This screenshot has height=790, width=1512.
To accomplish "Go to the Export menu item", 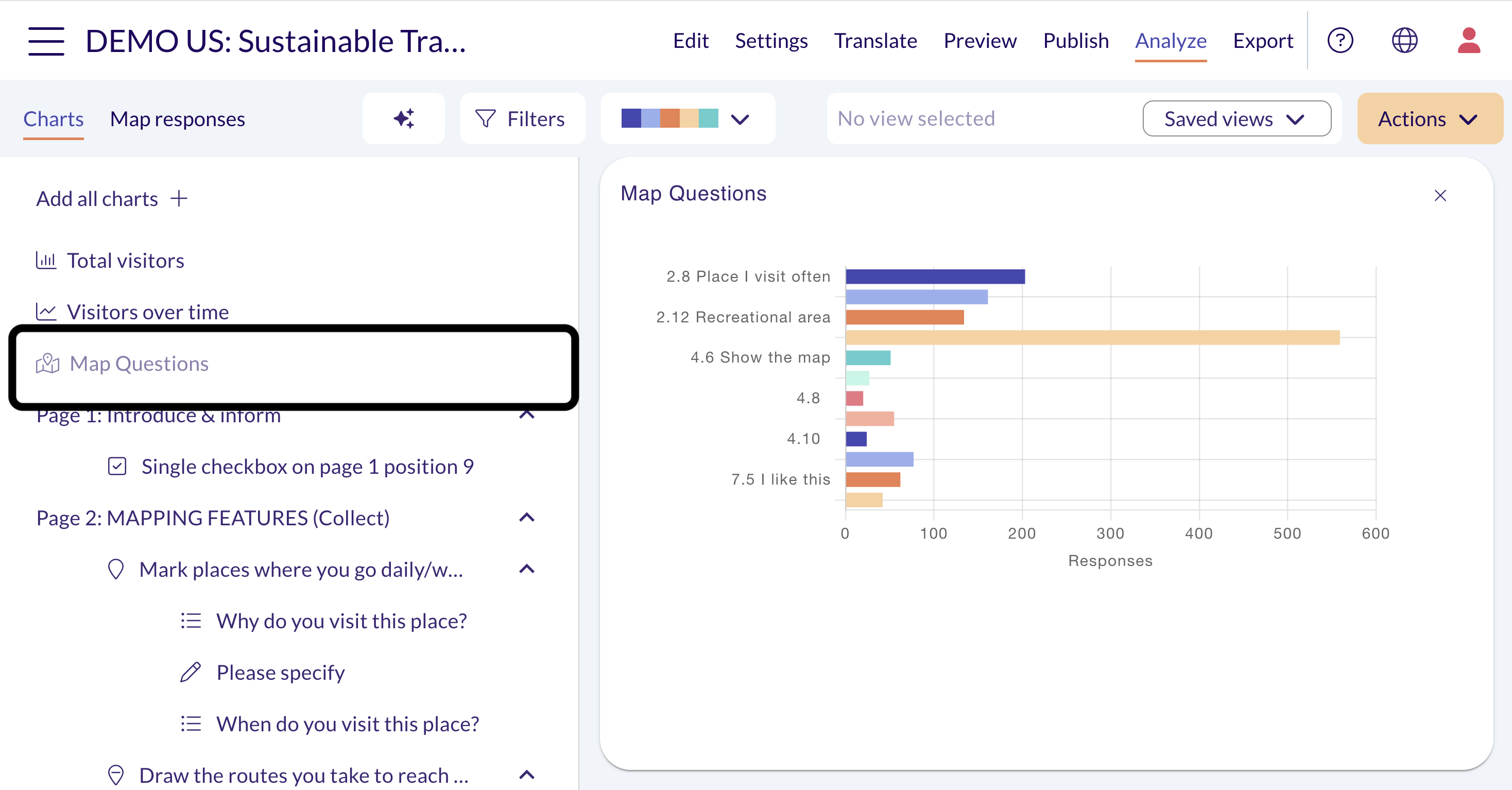I will [x=1263, y=41].
